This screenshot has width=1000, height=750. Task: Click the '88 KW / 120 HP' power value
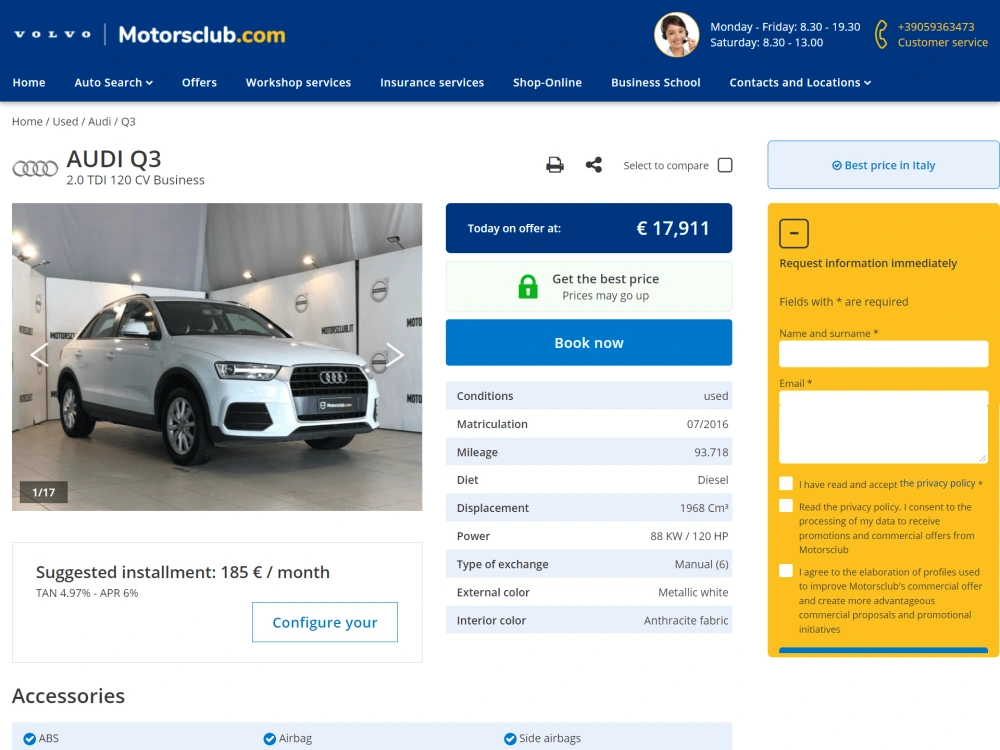[x=689, y=536]
